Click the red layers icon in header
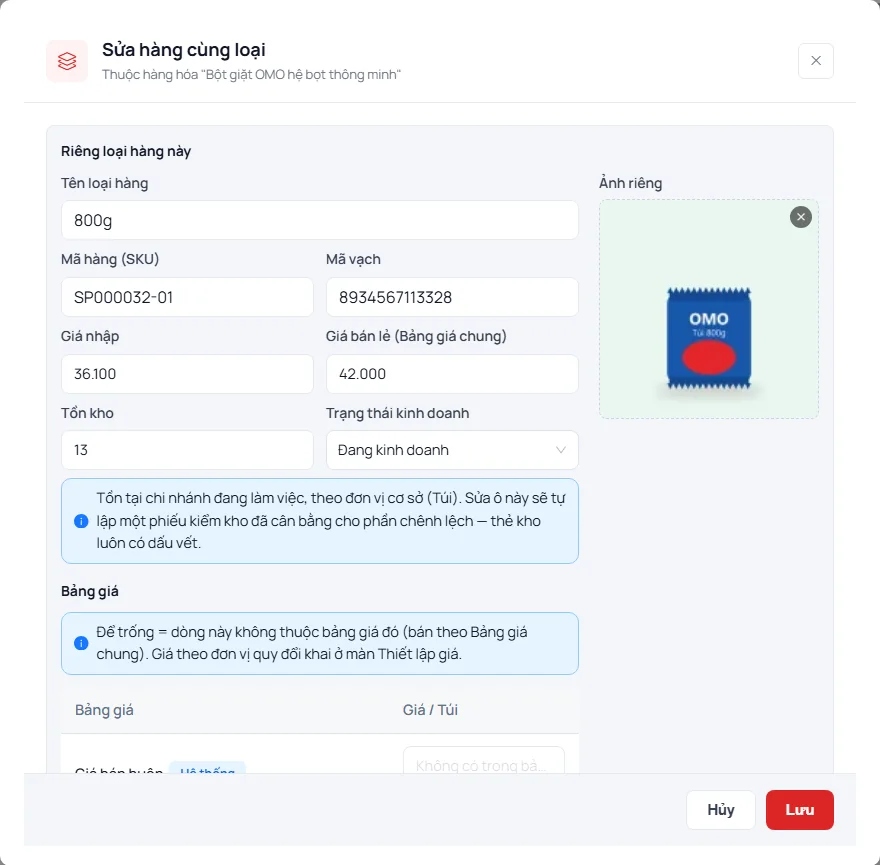Viewport: 880px width, 865px height. [67, 61]
